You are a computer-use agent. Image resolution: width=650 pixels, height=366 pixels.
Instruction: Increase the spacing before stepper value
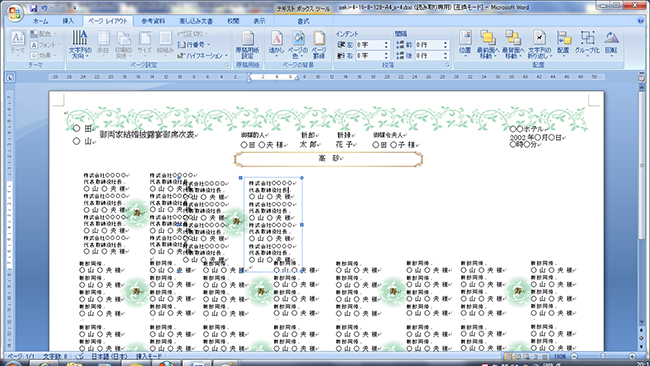click(446, 43)
